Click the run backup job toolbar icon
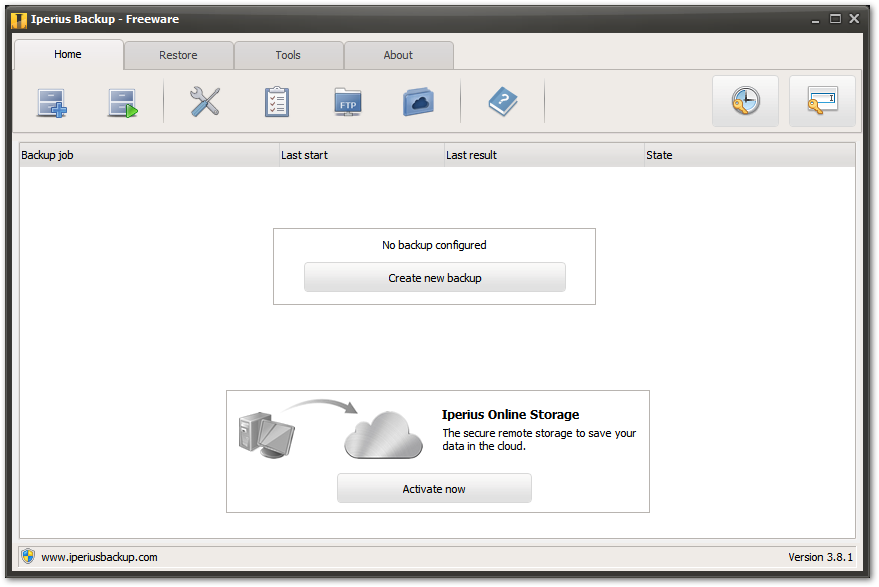This screenshot has width=879, height=587. (122, 103)
